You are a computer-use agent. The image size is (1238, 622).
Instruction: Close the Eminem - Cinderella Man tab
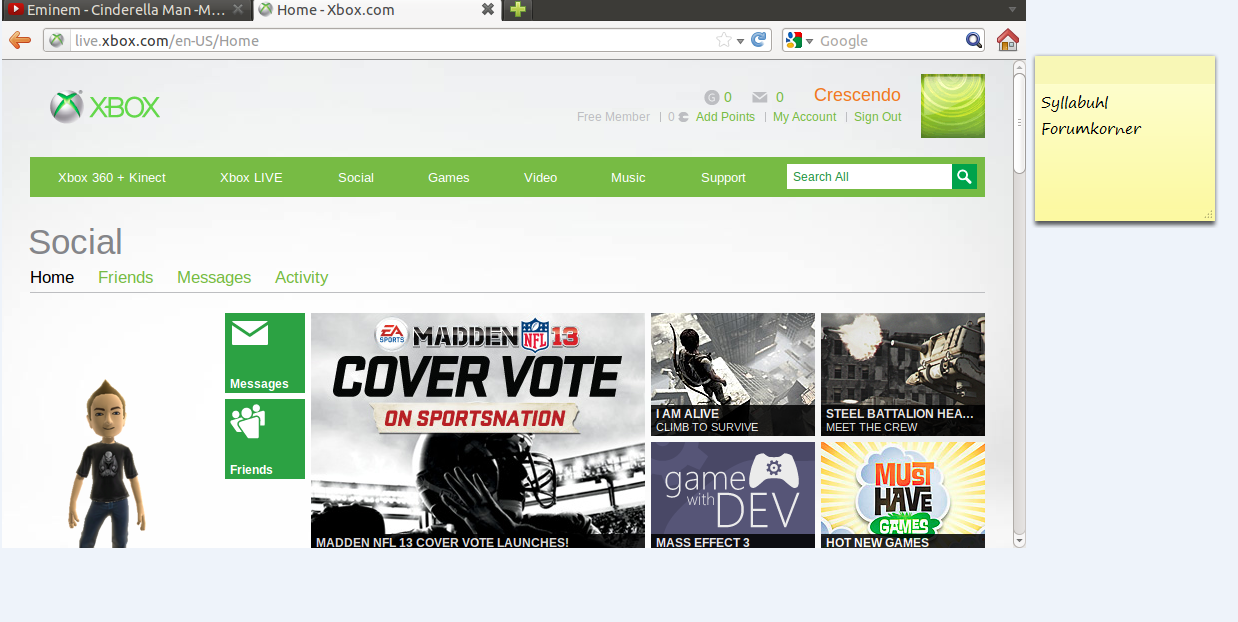tap(238, 9)
